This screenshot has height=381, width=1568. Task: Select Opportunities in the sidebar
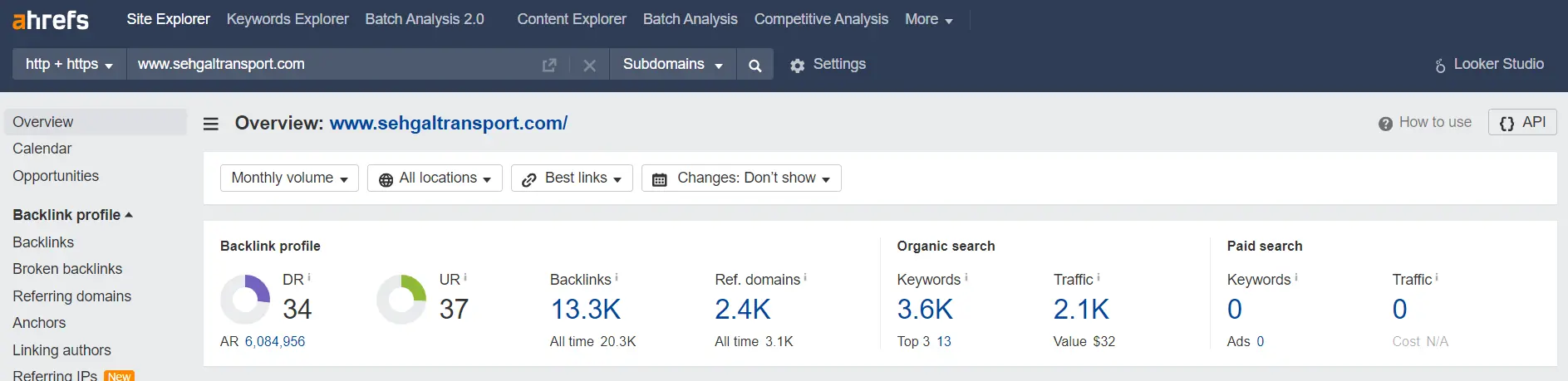(56, 176)
